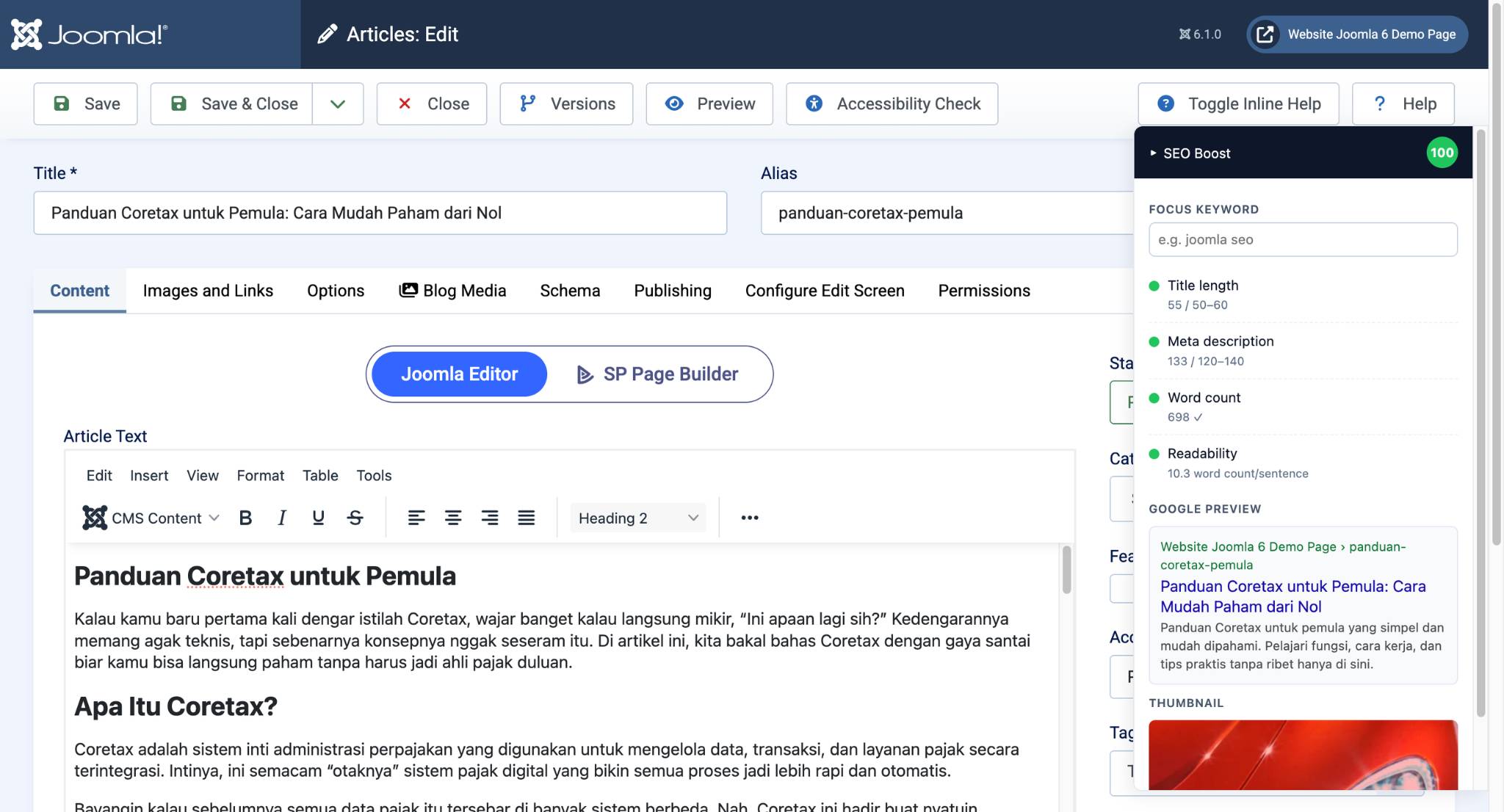
Task: Open the editor Edit menu
Action: click(99, 476)
